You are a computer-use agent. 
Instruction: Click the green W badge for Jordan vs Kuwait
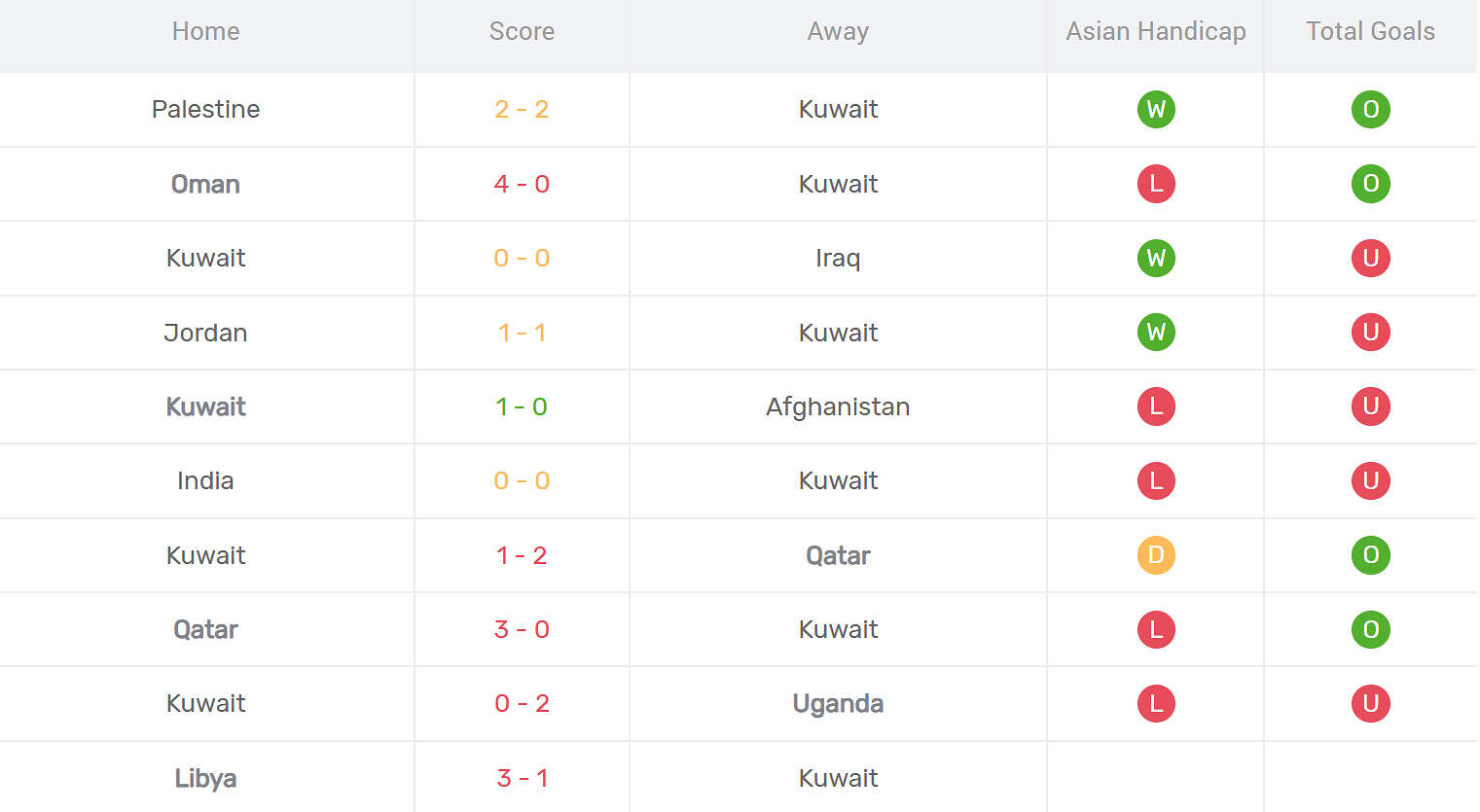tap(1156, 333)
